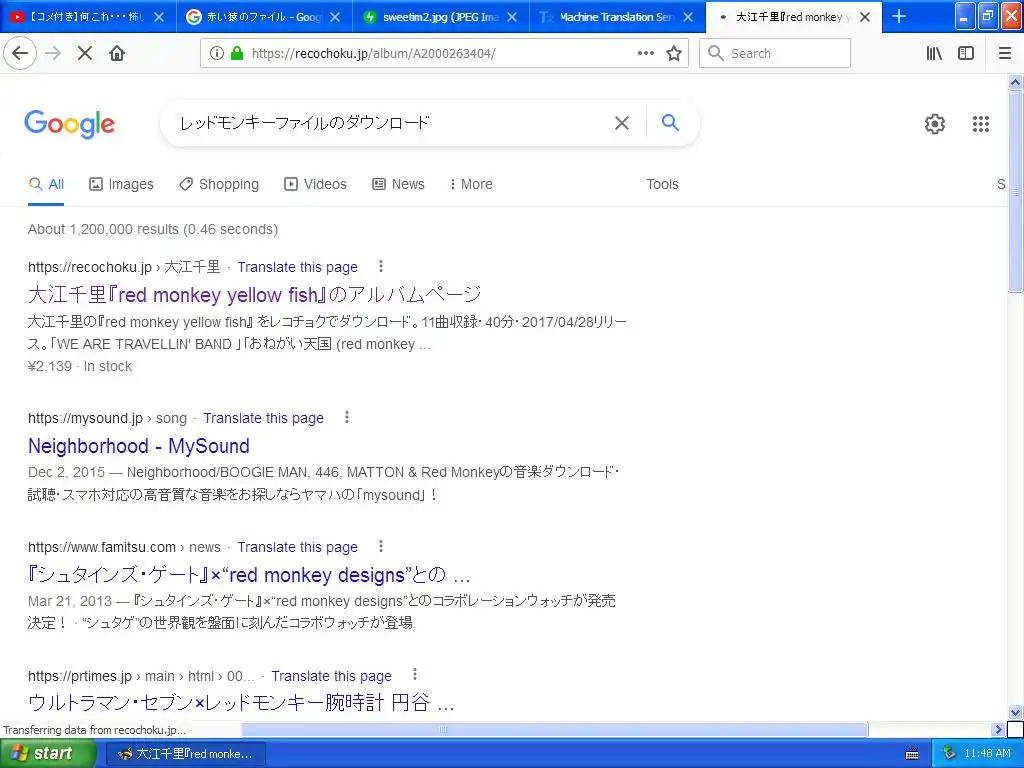Stop loading the page

(x=85, y=53)
